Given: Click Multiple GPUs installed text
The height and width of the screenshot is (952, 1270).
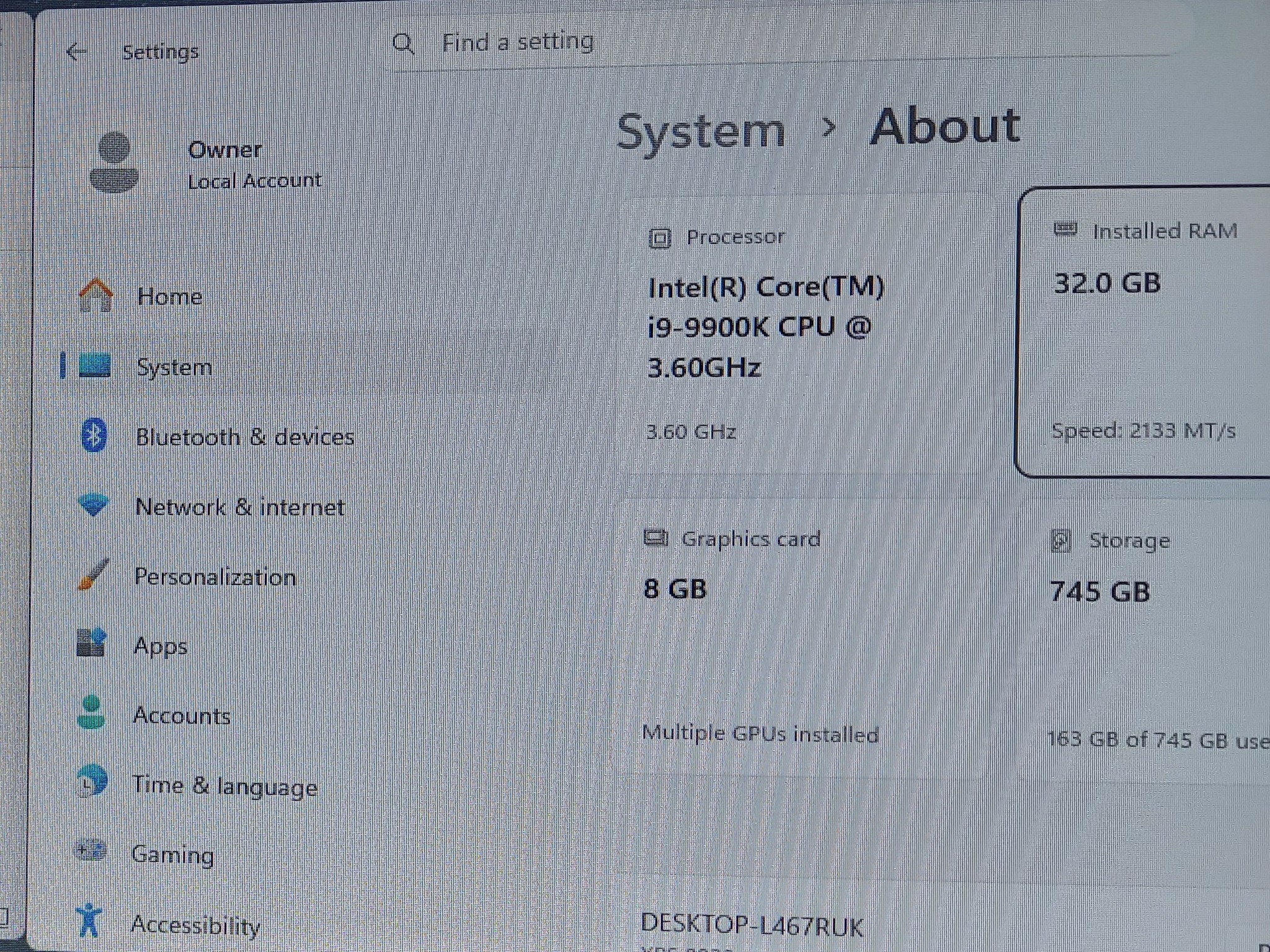Looking at the screenshot, I should click(x=760, y=734).
